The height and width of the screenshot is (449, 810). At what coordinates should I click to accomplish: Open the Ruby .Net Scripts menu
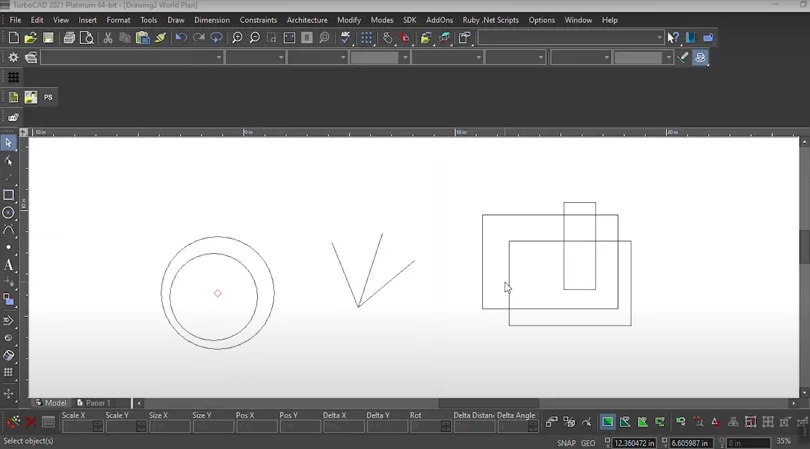point(490,20)
